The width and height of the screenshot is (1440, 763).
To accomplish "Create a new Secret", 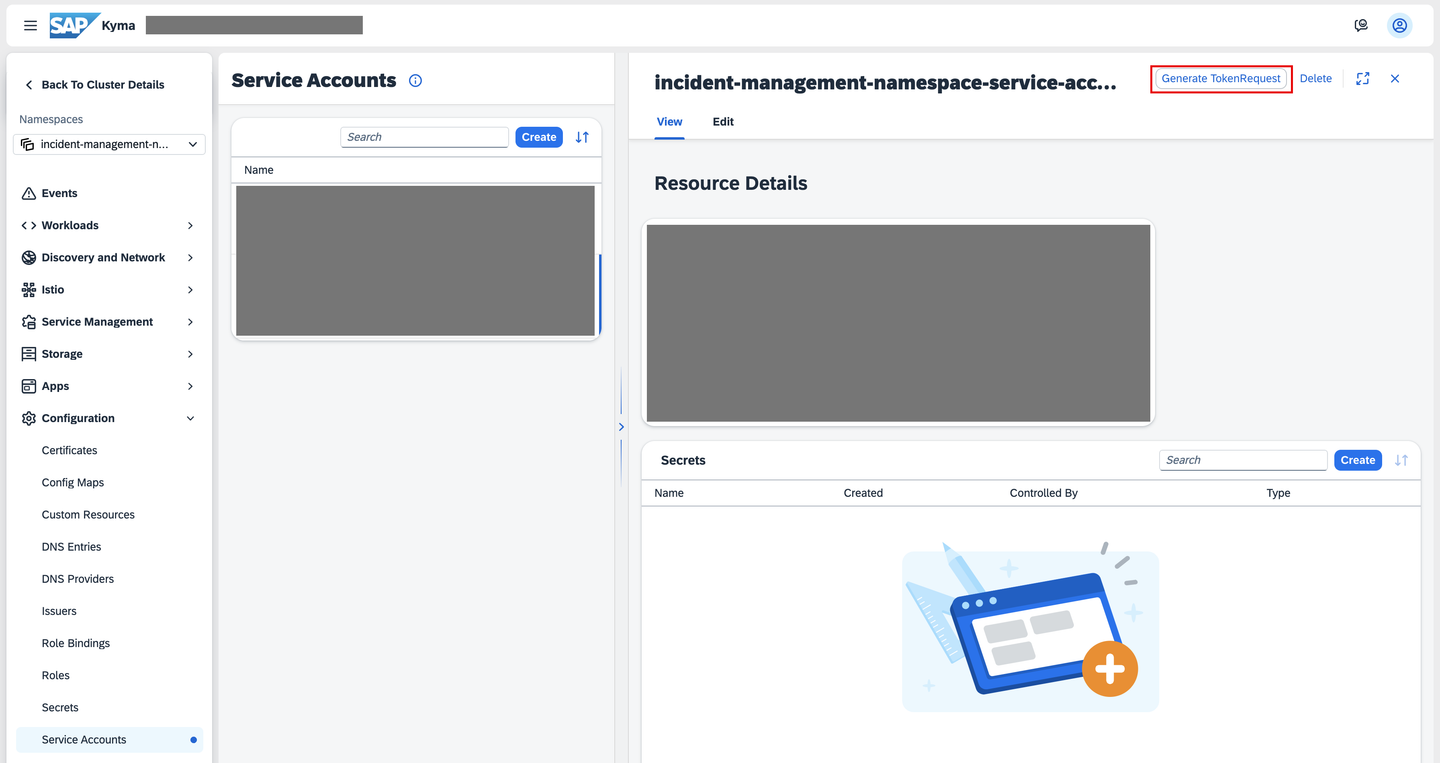I will (1357, 460).
